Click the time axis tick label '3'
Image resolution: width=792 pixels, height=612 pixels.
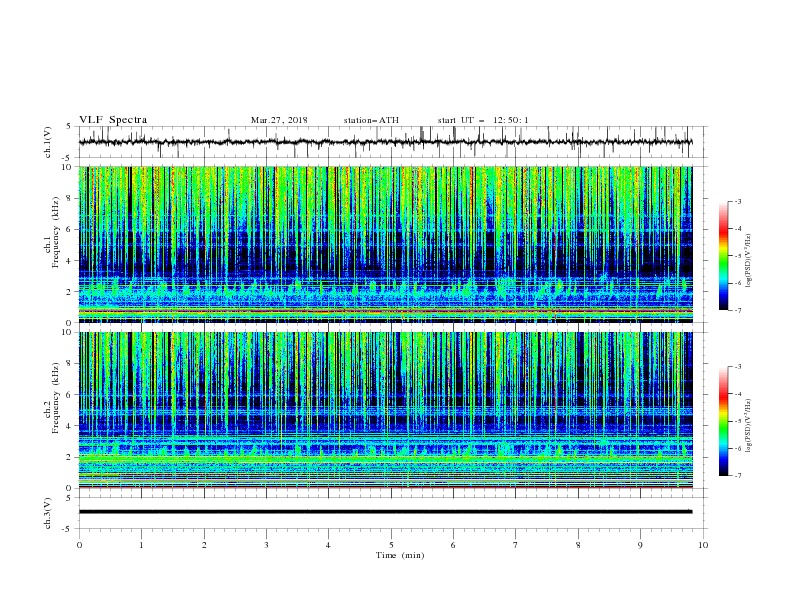coord(267,545)
